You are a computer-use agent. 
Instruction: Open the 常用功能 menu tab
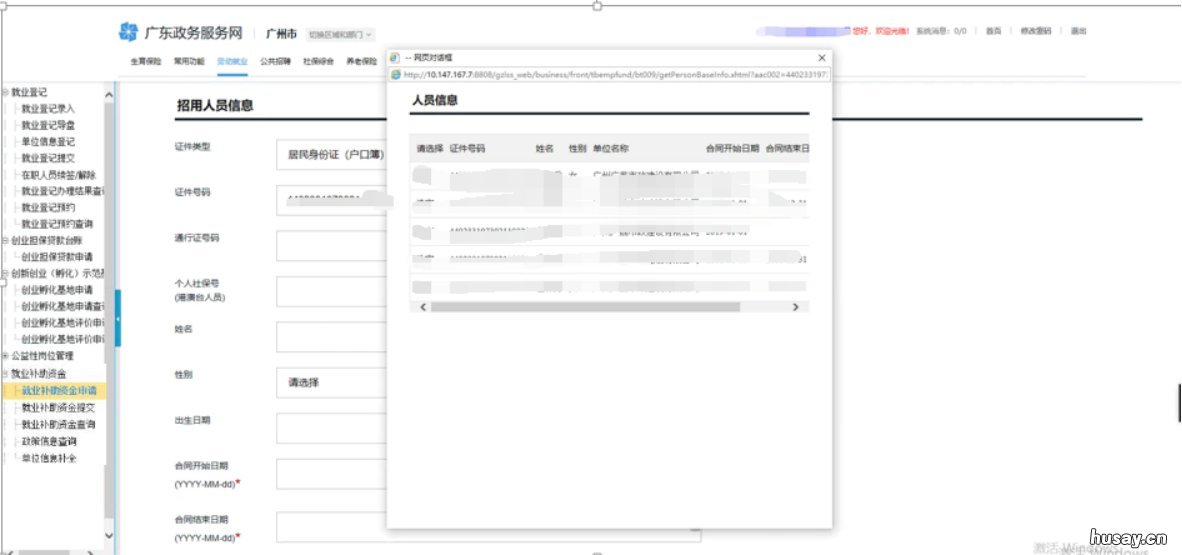[x=188, y=62]
